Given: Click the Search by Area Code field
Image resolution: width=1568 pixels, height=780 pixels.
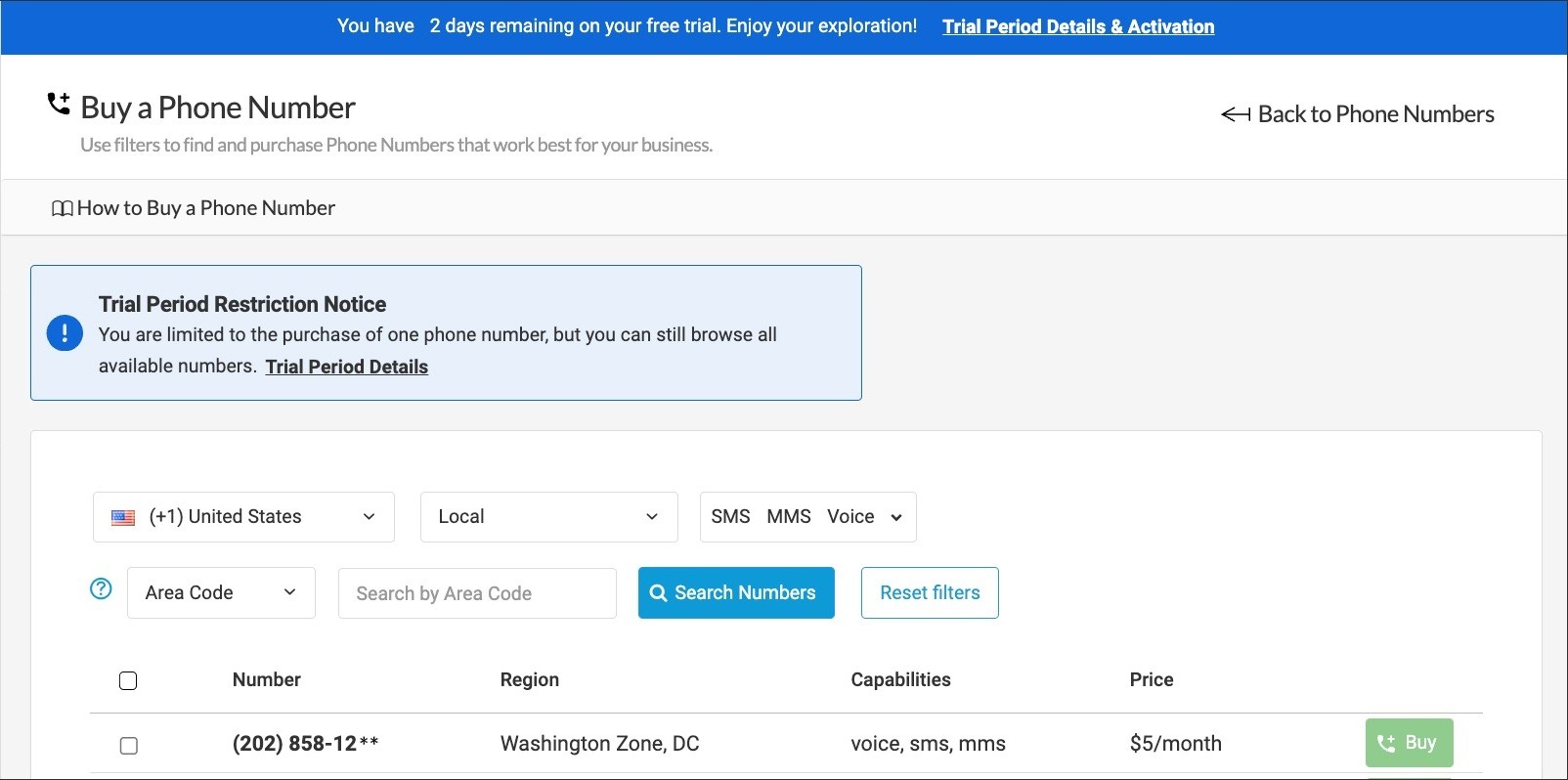Looking at the screenshot, I should click(477, 593).
